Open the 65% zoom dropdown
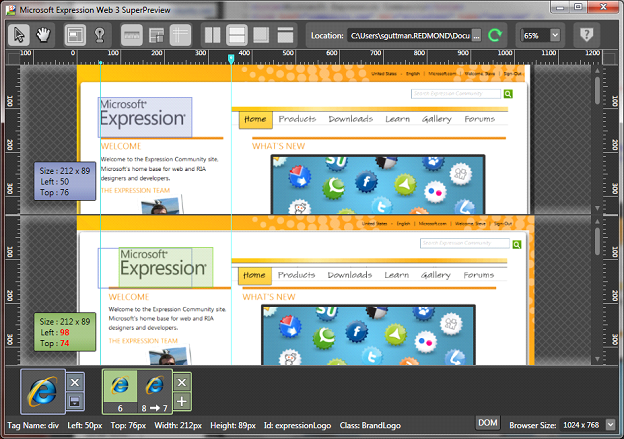 (x=555, y=35)
